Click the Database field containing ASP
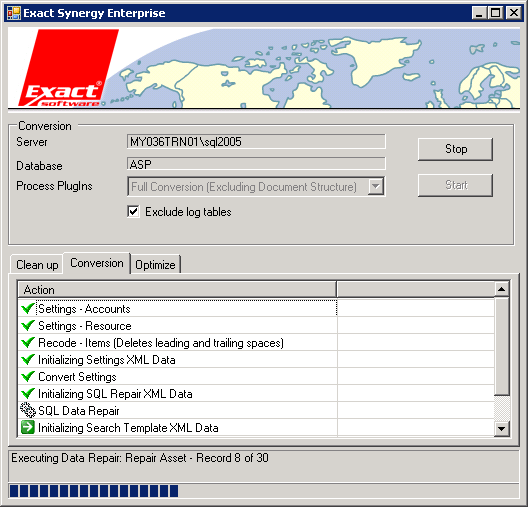528x507 pixels. point(256,164)
